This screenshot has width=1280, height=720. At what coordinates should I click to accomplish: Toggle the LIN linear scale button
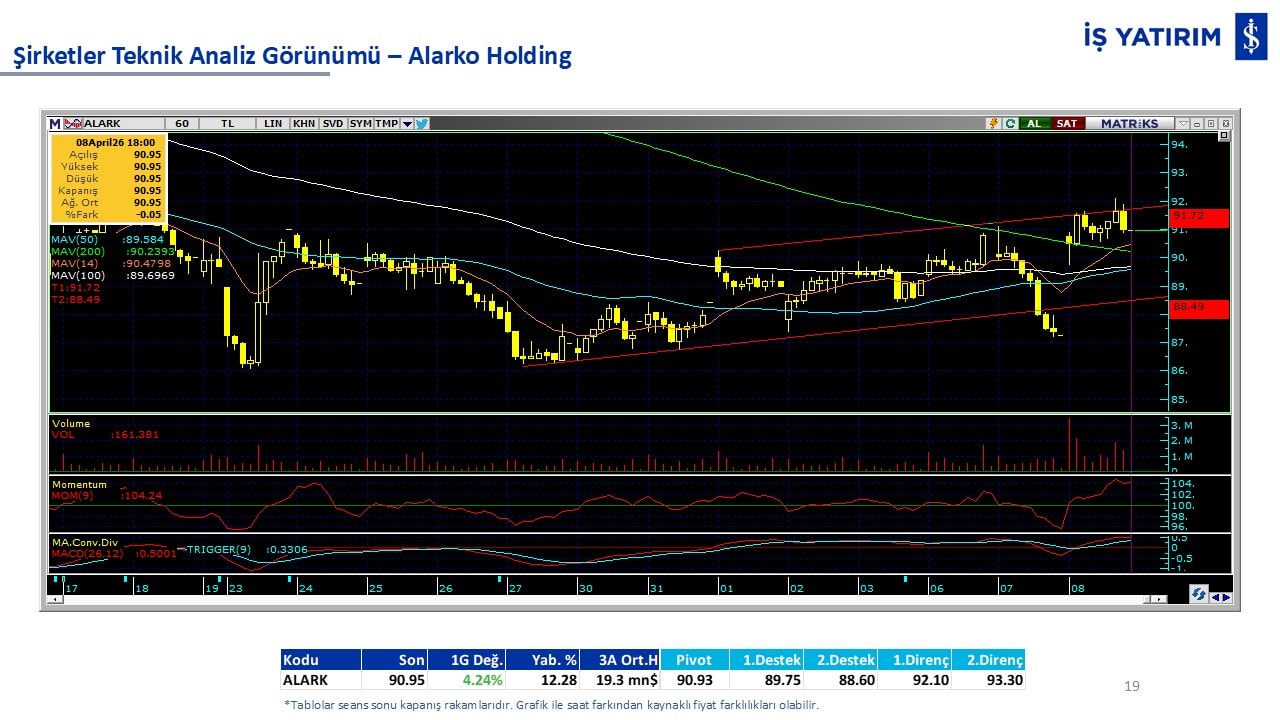tap(273, 124)
